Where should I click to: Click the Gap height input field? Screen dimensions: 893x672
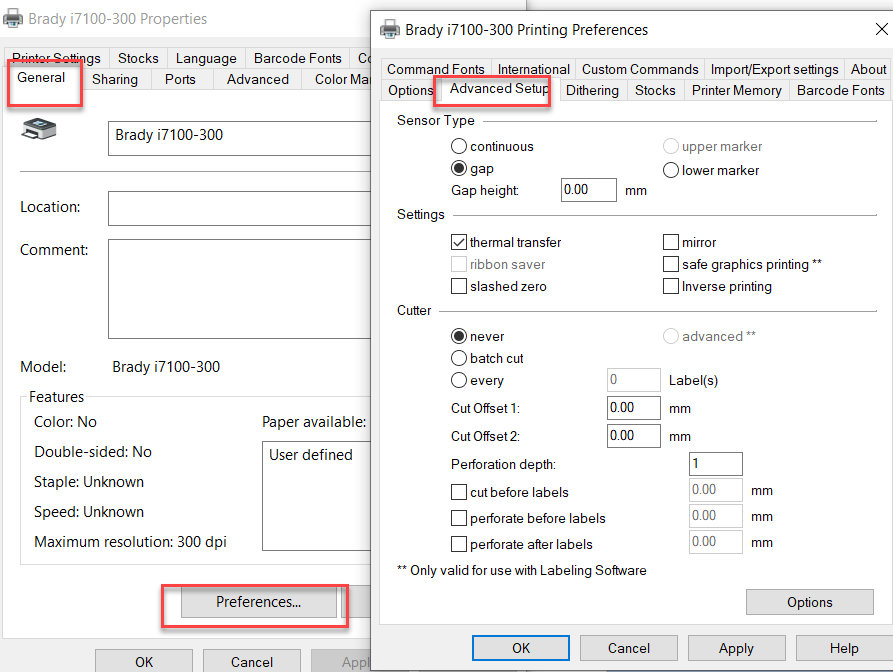point(588,189)
